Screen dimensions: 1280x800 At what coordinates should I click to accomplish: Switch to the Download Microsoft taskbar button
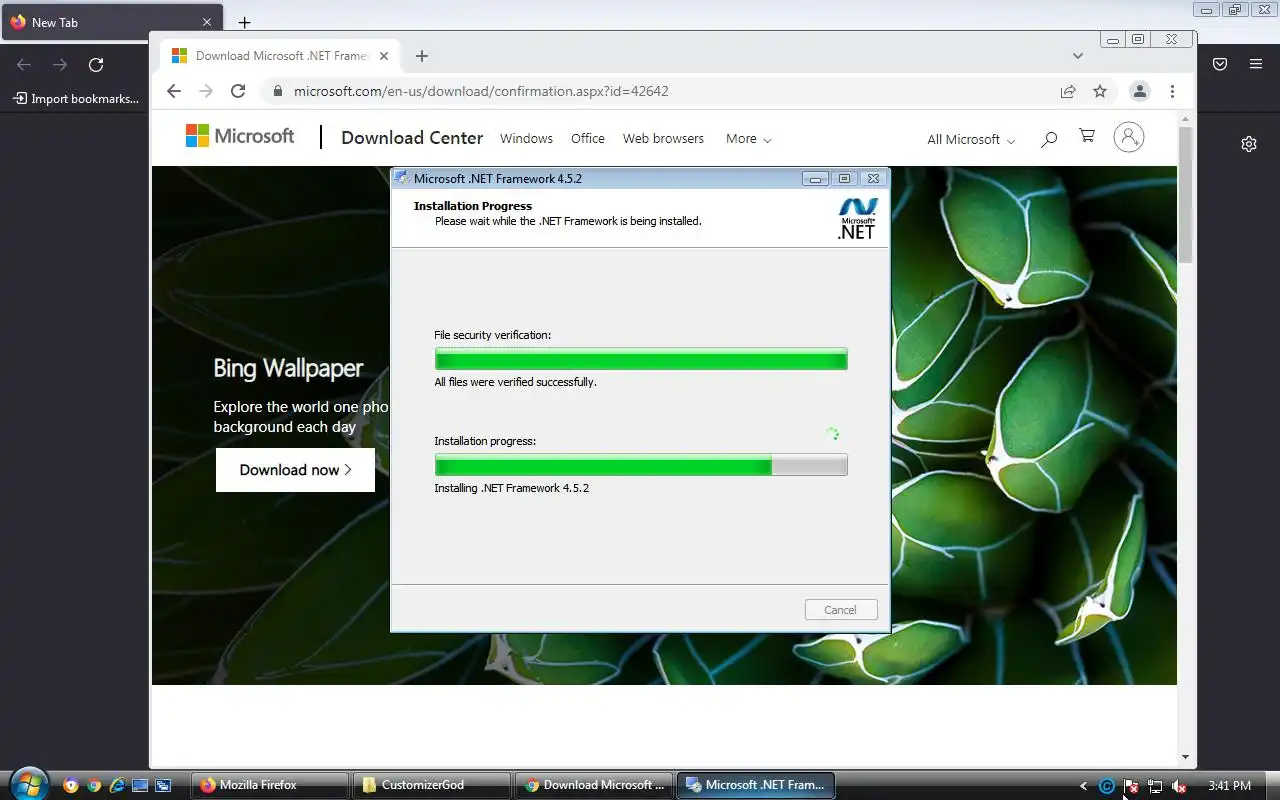(x=596, y=785)
